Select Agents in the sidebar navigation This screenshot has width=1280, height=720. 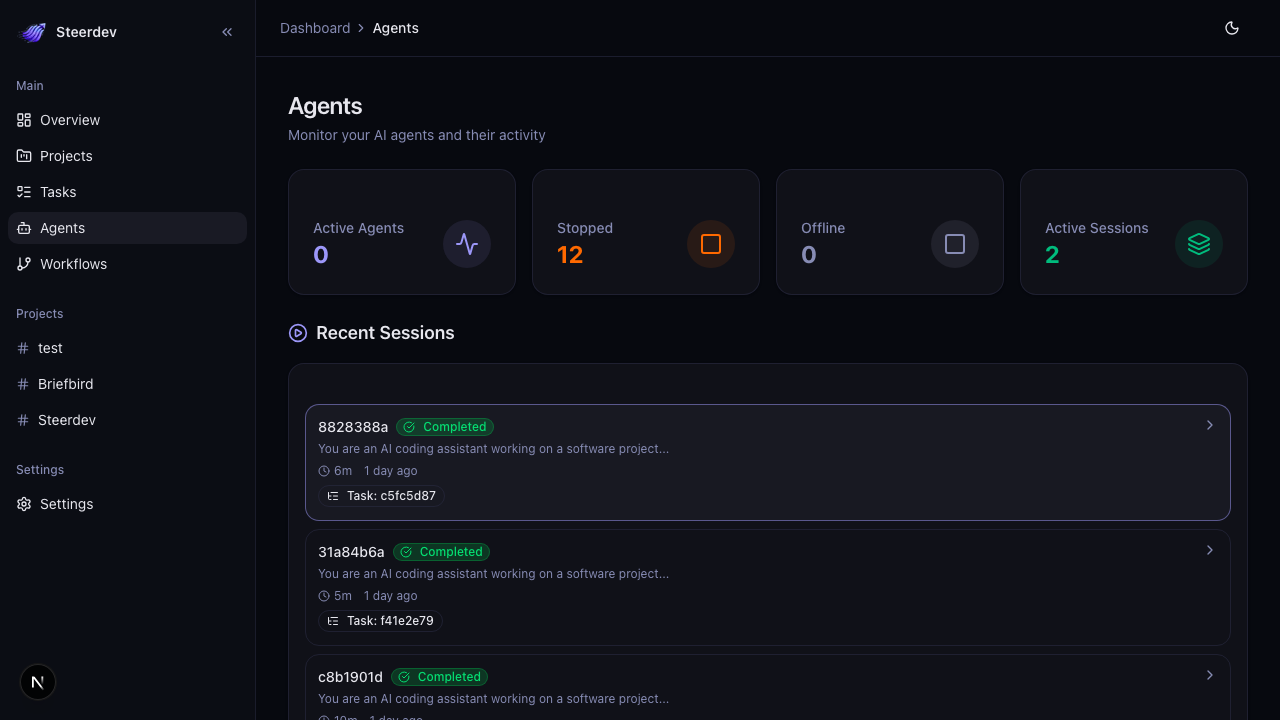pos(62,227)
